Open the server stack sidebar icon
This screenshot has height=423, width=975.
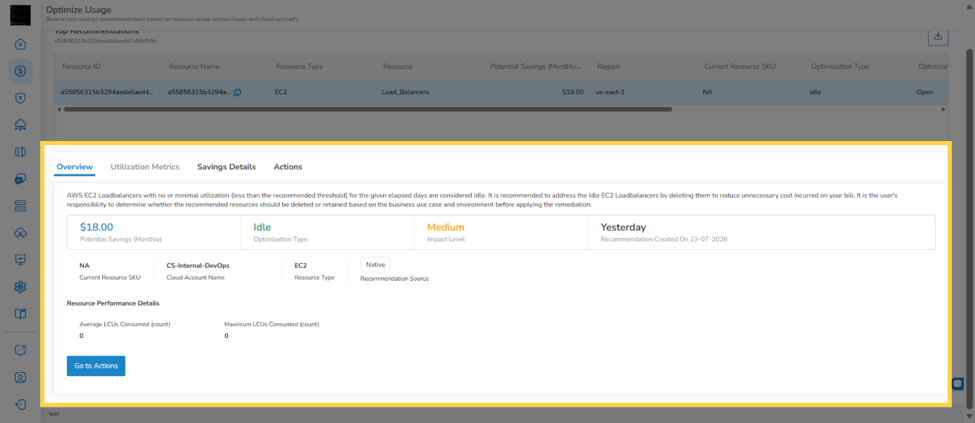click(21, 206)
